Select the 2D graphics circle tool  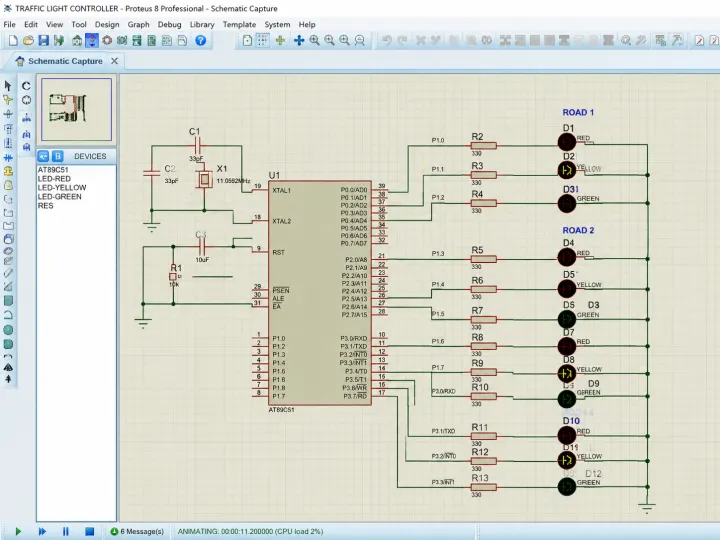coord(8,330)
